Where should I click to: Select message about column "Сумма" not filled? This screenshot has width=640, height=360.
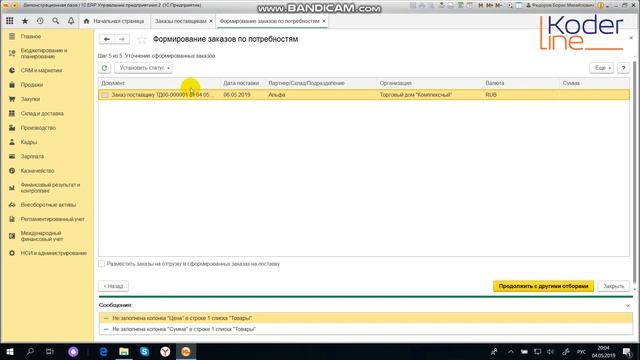point(365,329)
